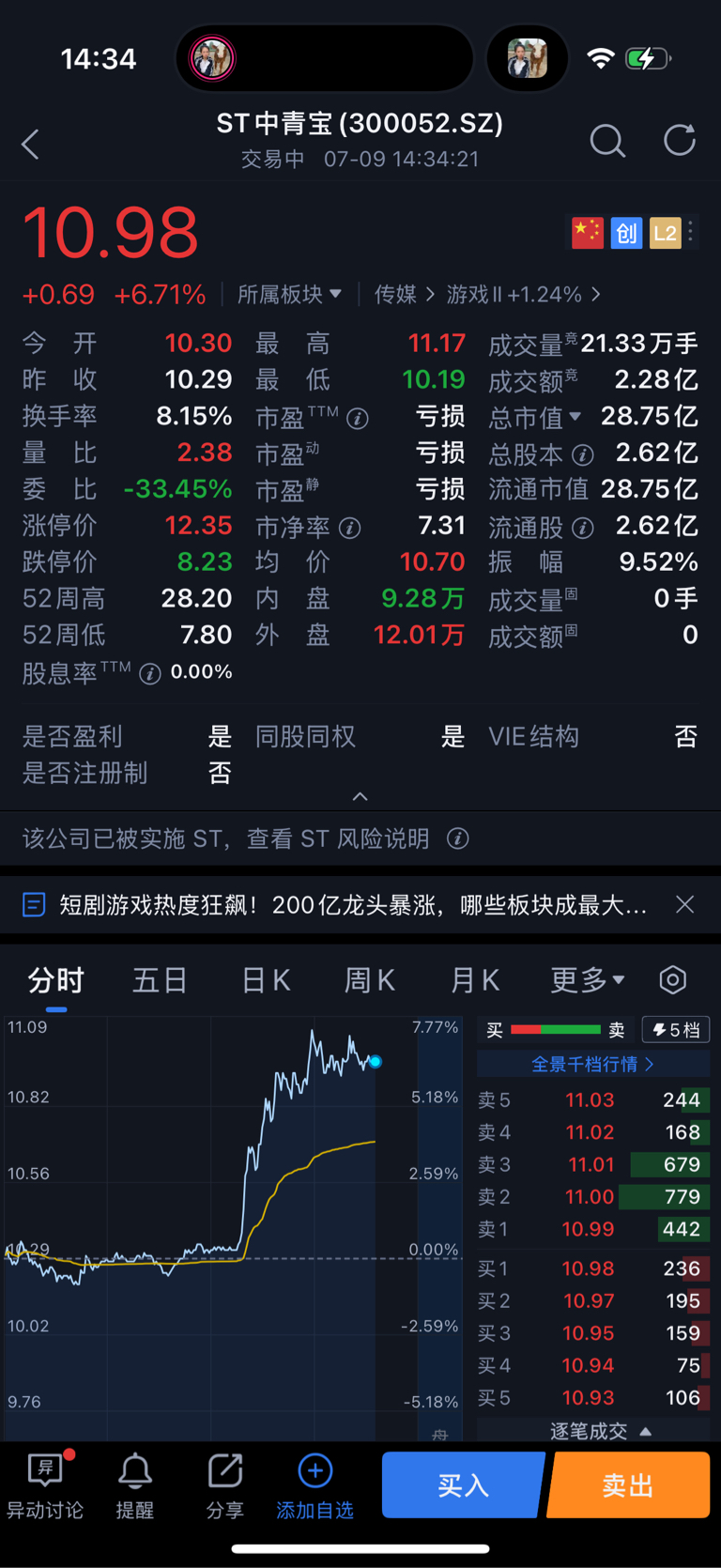This screenshot has height=1568, width=721.
Task: Tap the blue 创 ChiNext badge
Action: [626, 233]
